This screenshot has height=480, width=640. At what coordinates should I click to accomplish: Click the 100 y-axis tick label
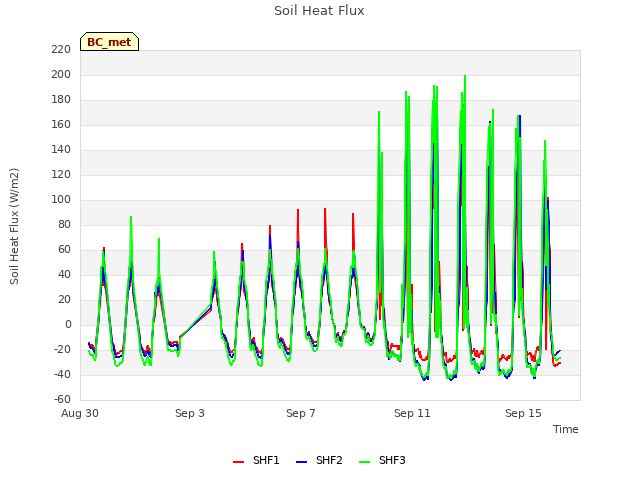(x=61, y=199)
